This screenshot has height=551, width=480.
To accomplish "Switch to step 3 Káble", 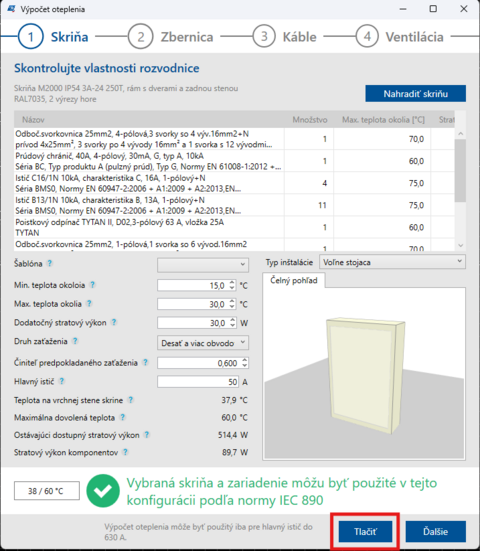I will tap(285, 37).
